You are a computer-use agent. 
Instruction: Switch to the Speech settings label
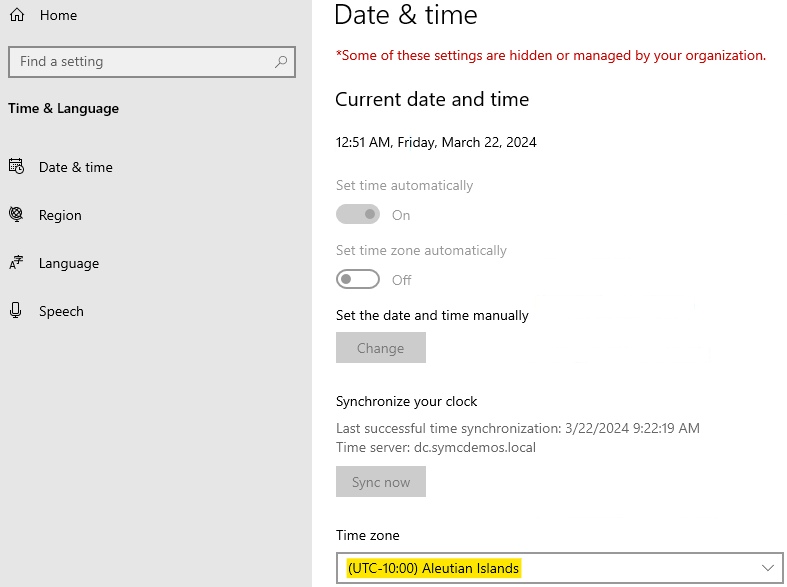61,311
